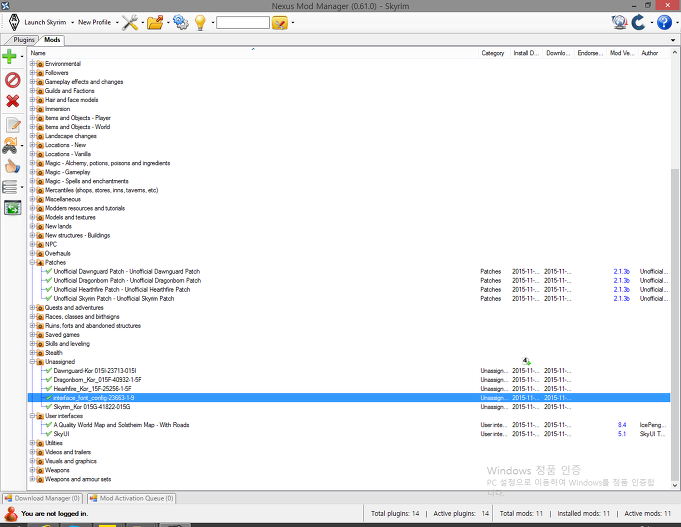Select the Mods tab
Screen dimensions: 681x527
click(x=52, y=40)
